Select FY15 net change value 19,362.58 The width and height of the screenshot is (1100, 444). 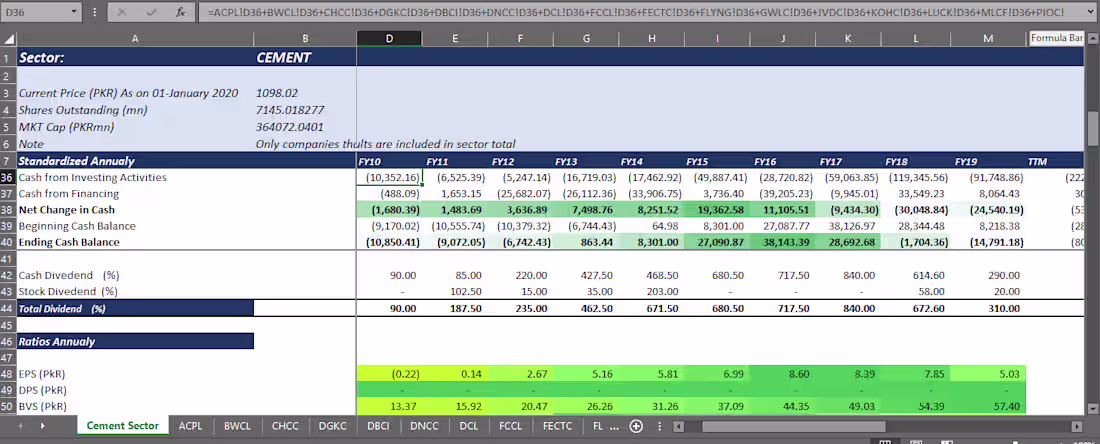pos(717,210)
